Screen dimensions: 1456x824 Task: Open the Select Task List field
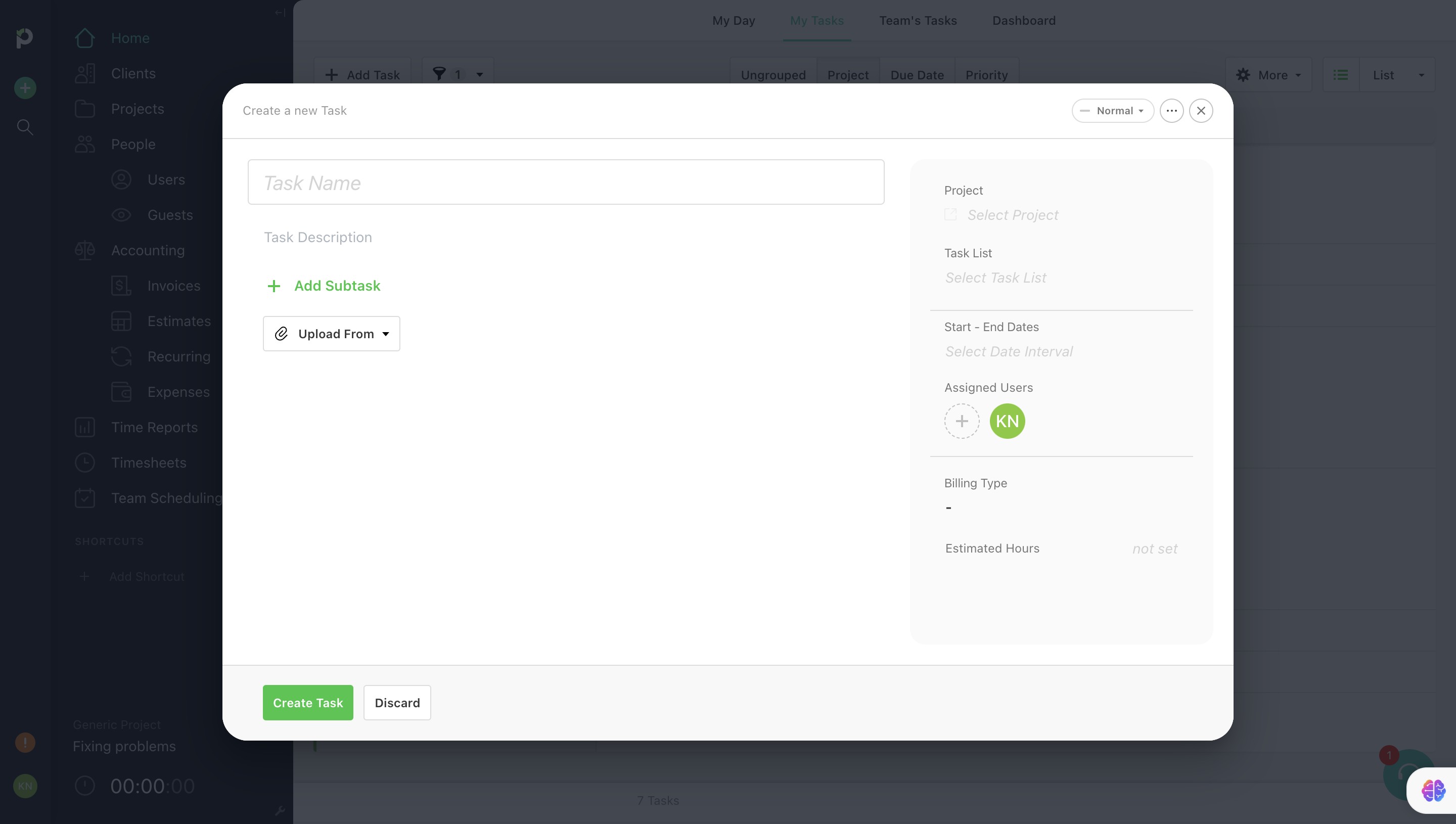point(995,278)
